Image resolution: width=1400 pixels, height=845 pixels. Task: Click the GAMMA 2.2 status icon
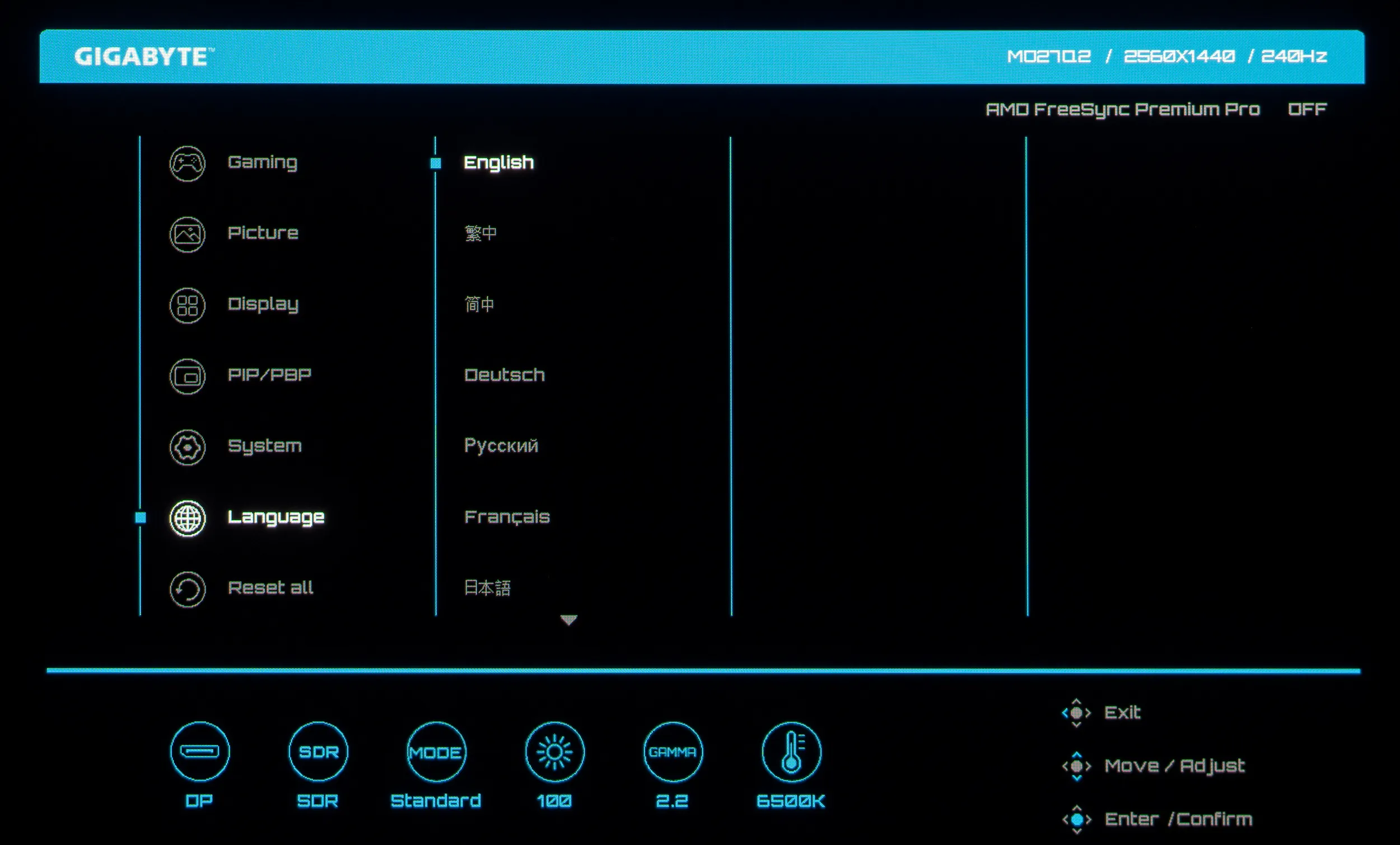point(673,751)
